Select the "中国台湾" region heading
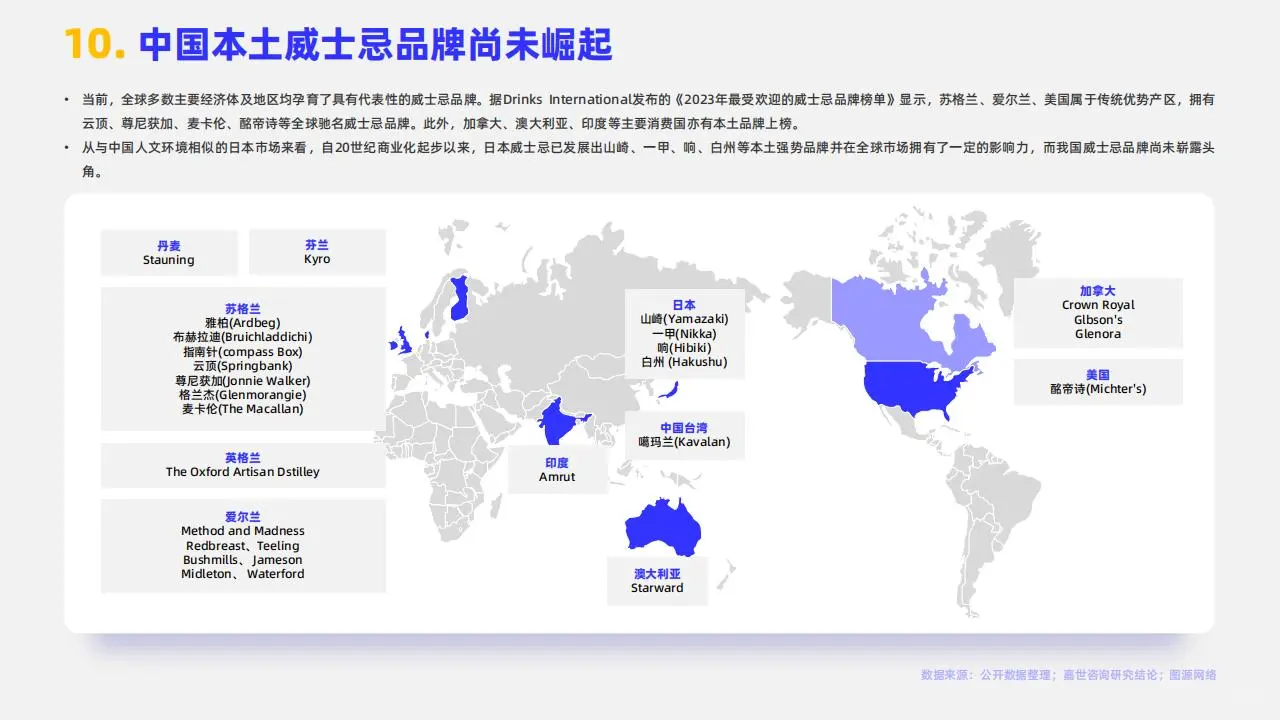The height and width of the screenshot is (720, 1280). point(684,428)
